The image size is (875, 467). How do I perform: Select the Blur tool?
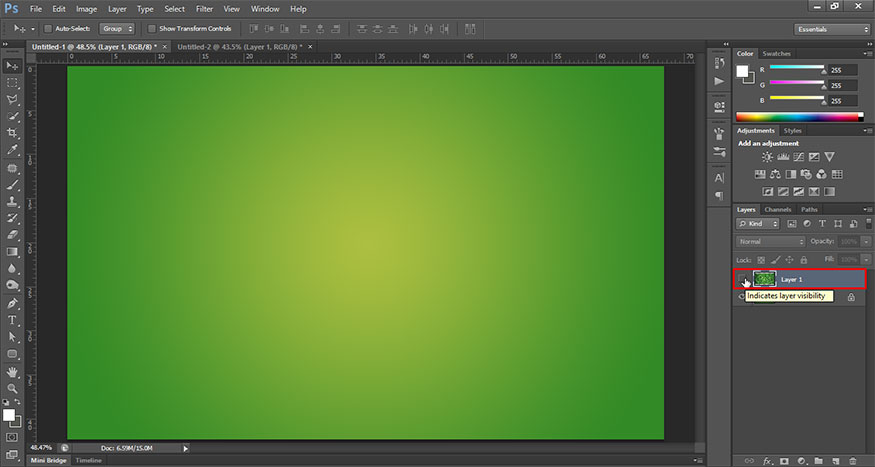(12, 268)
